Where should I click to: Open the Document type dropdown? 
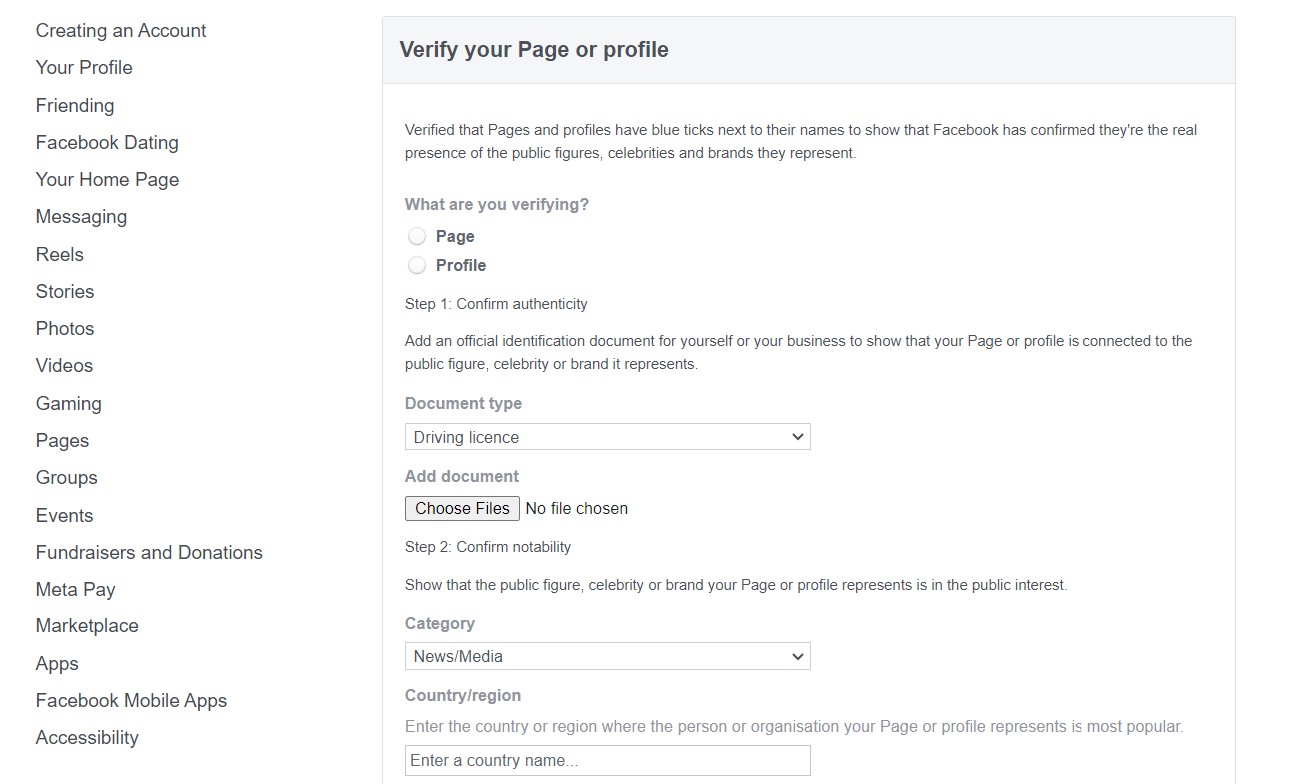(607, 437)
